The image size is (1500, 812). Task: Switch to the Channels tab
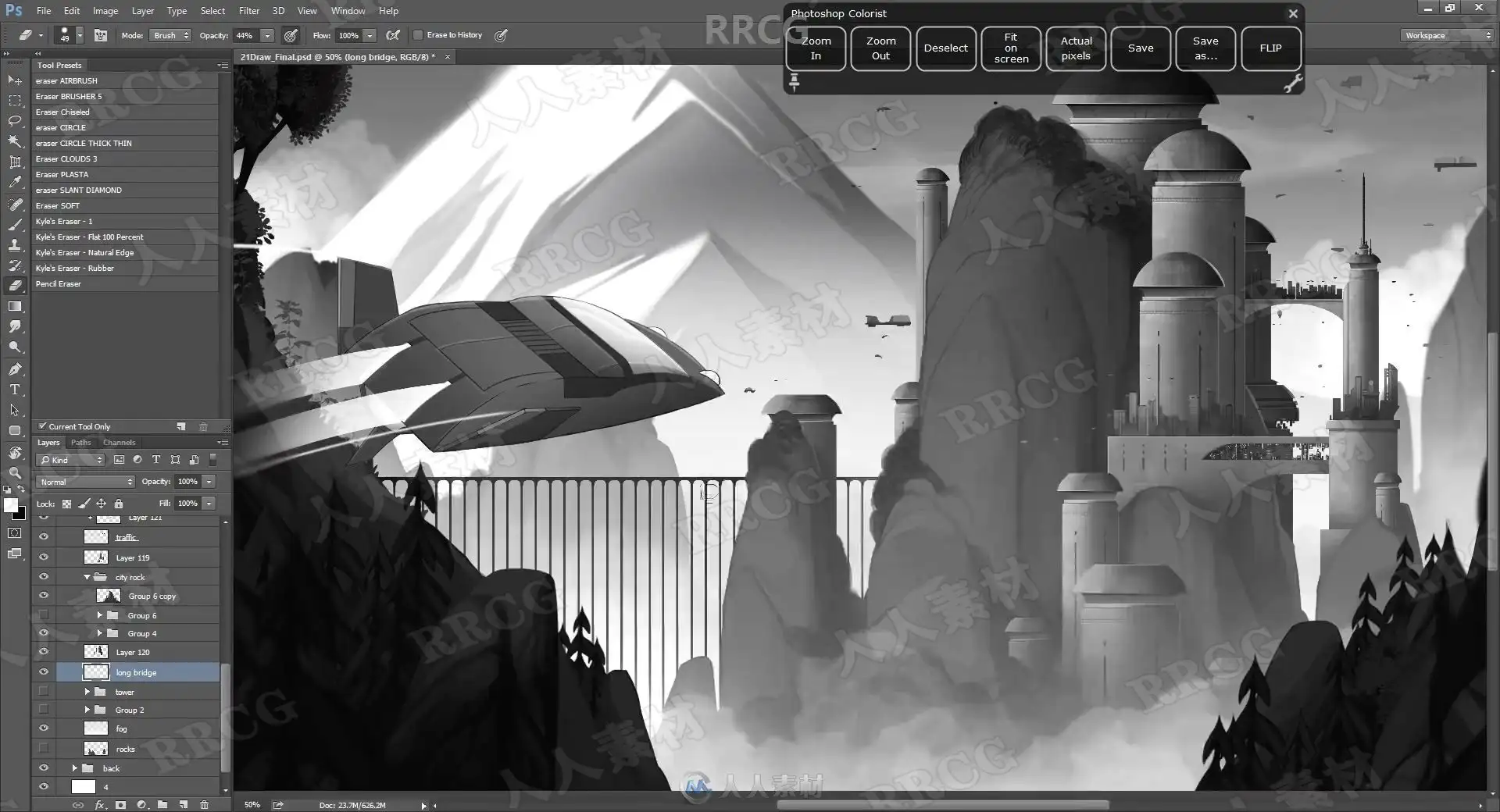[x=120, y=443]
